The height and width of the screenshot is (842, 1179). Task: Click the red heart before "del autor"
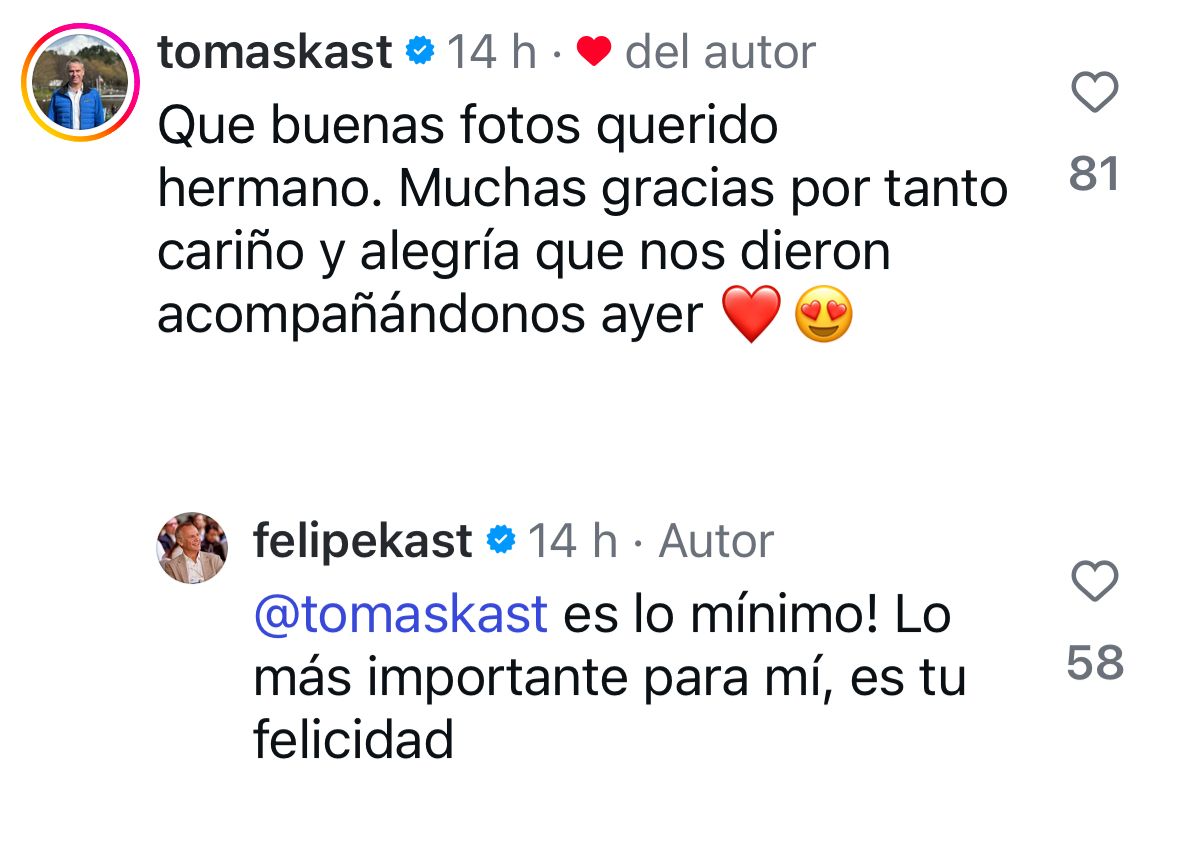pyautogui.click(x=594, y=52)
